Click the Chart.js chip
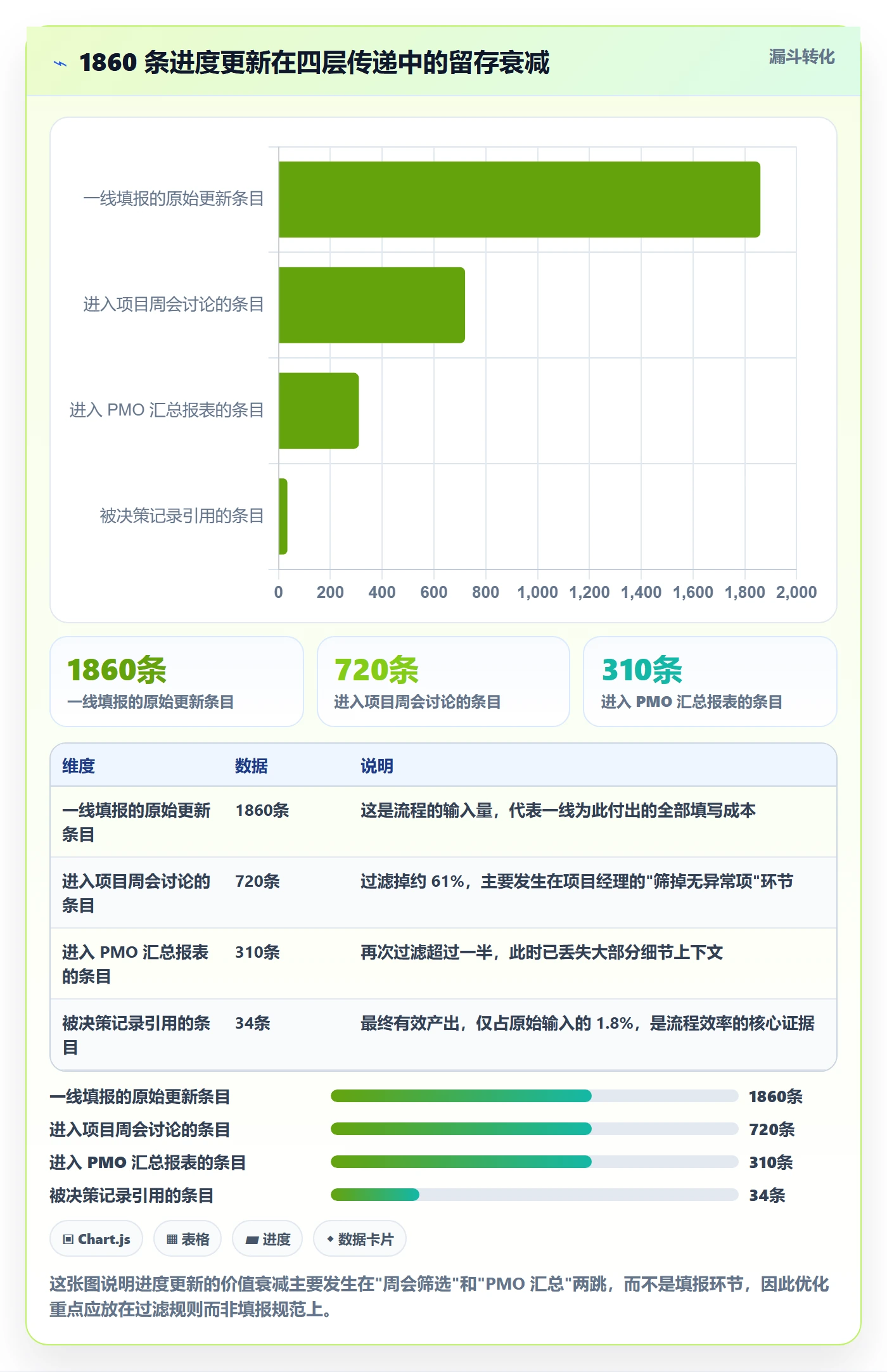 tap(96, 1239)
